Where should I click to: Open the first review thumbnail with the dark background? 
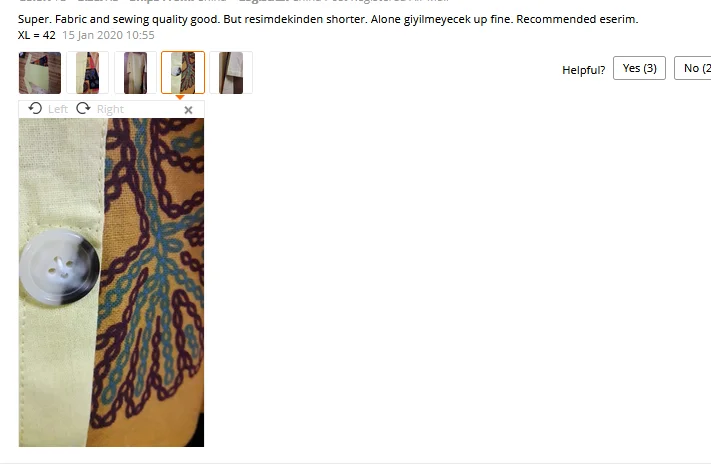pos(40,73)
